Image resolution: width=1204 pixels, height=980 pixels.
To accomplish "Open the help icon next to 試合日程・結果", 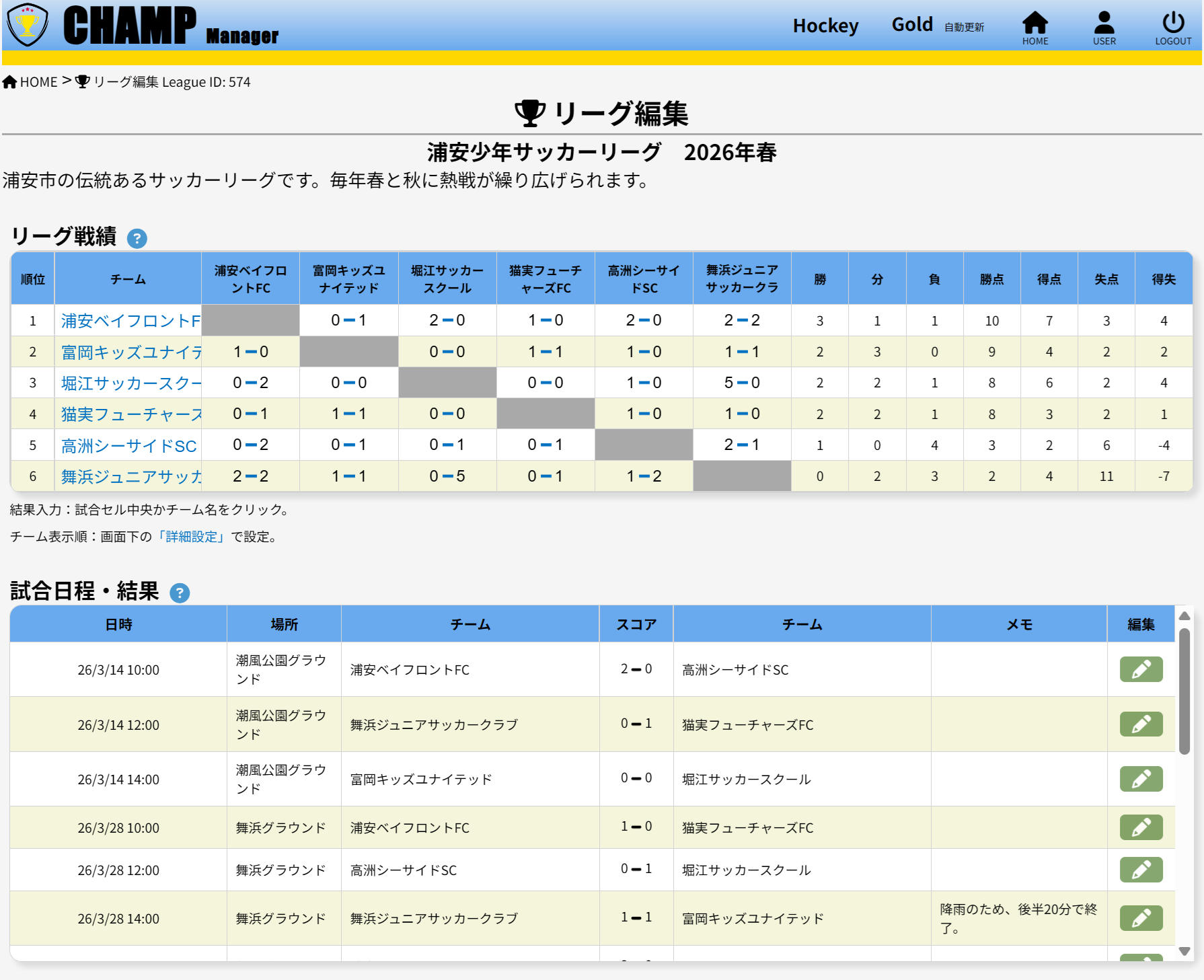I will pos(179,594).
